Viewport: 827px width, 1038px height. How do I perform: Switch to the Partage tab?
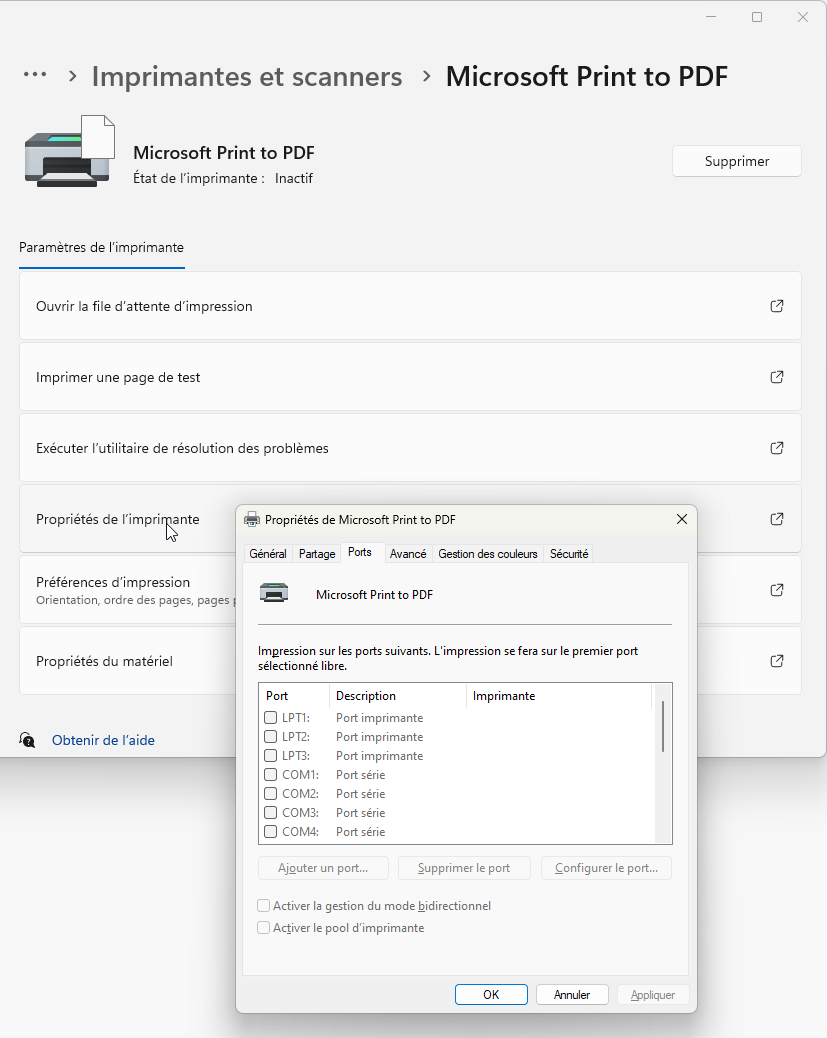coord(316,554)
